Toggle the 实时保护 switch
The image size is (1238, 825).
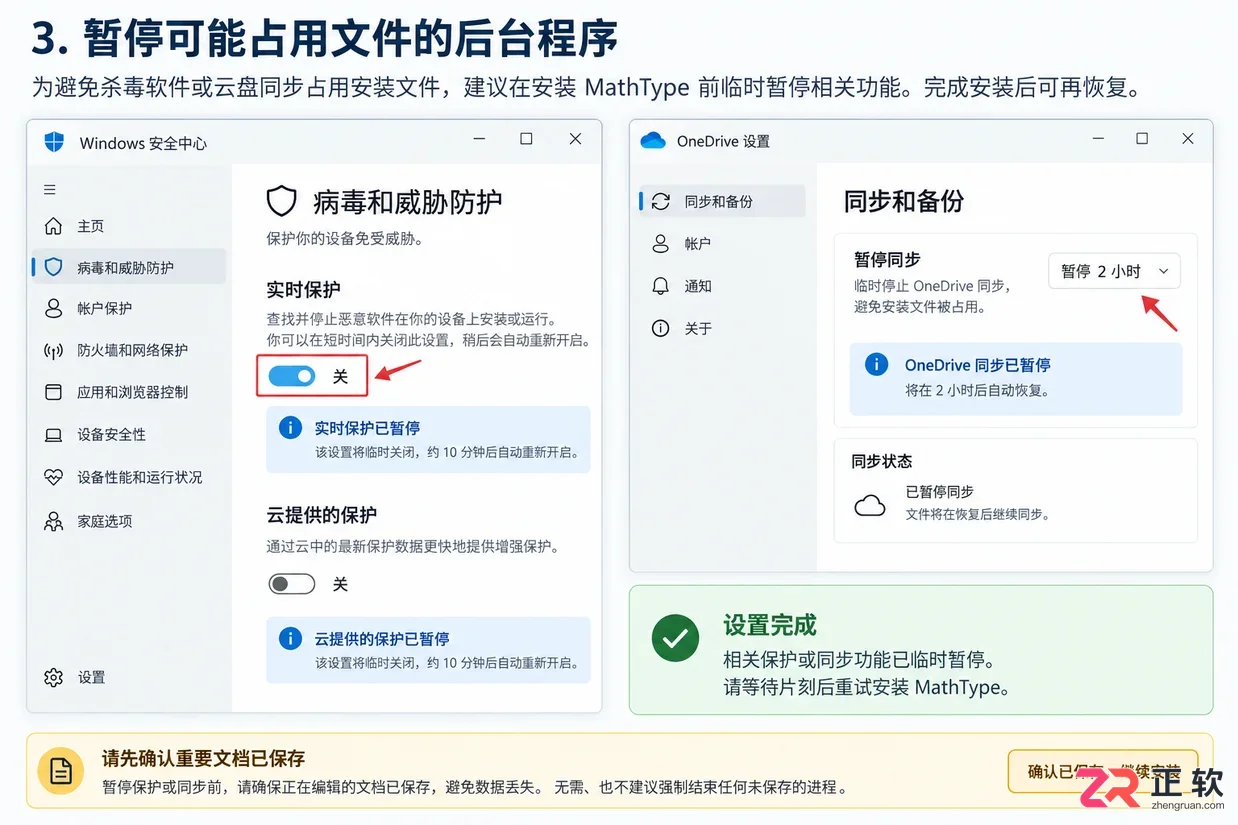click(292, 376)
